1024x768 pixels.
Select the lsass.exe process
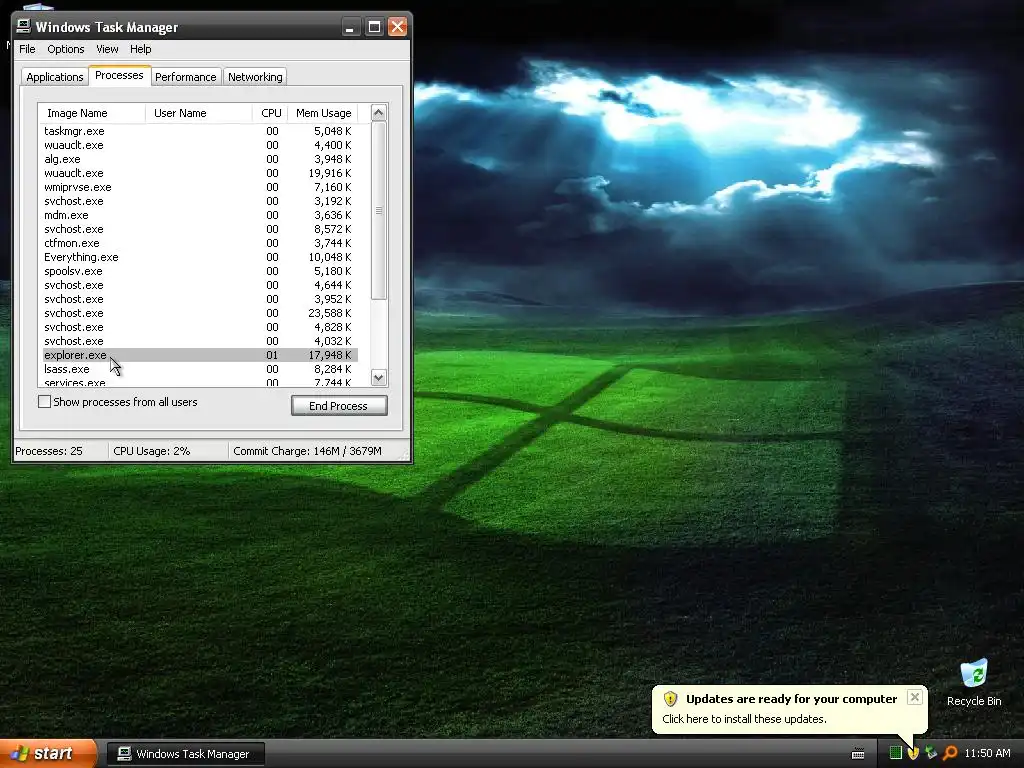(200, 370)
